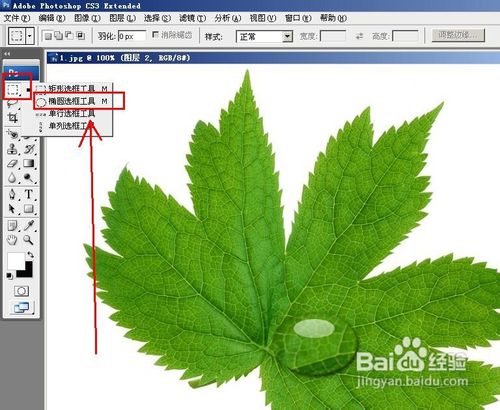Toggle Quick Mask mode
The image size is (500, 410).
tap(21, 291)
